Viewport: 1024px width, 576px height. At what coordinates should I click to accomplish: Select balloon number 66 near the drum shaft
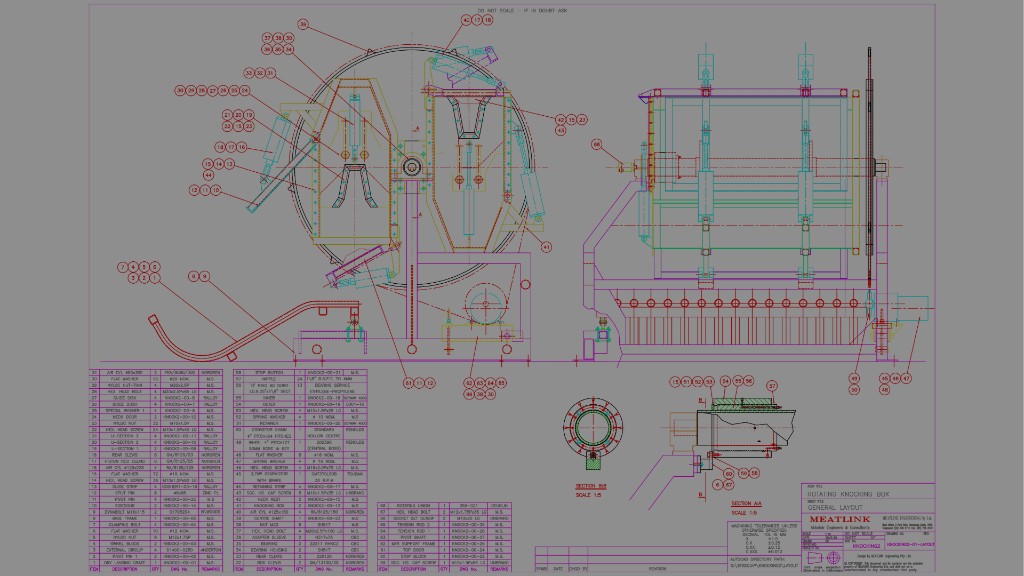(x=596, y=145)
